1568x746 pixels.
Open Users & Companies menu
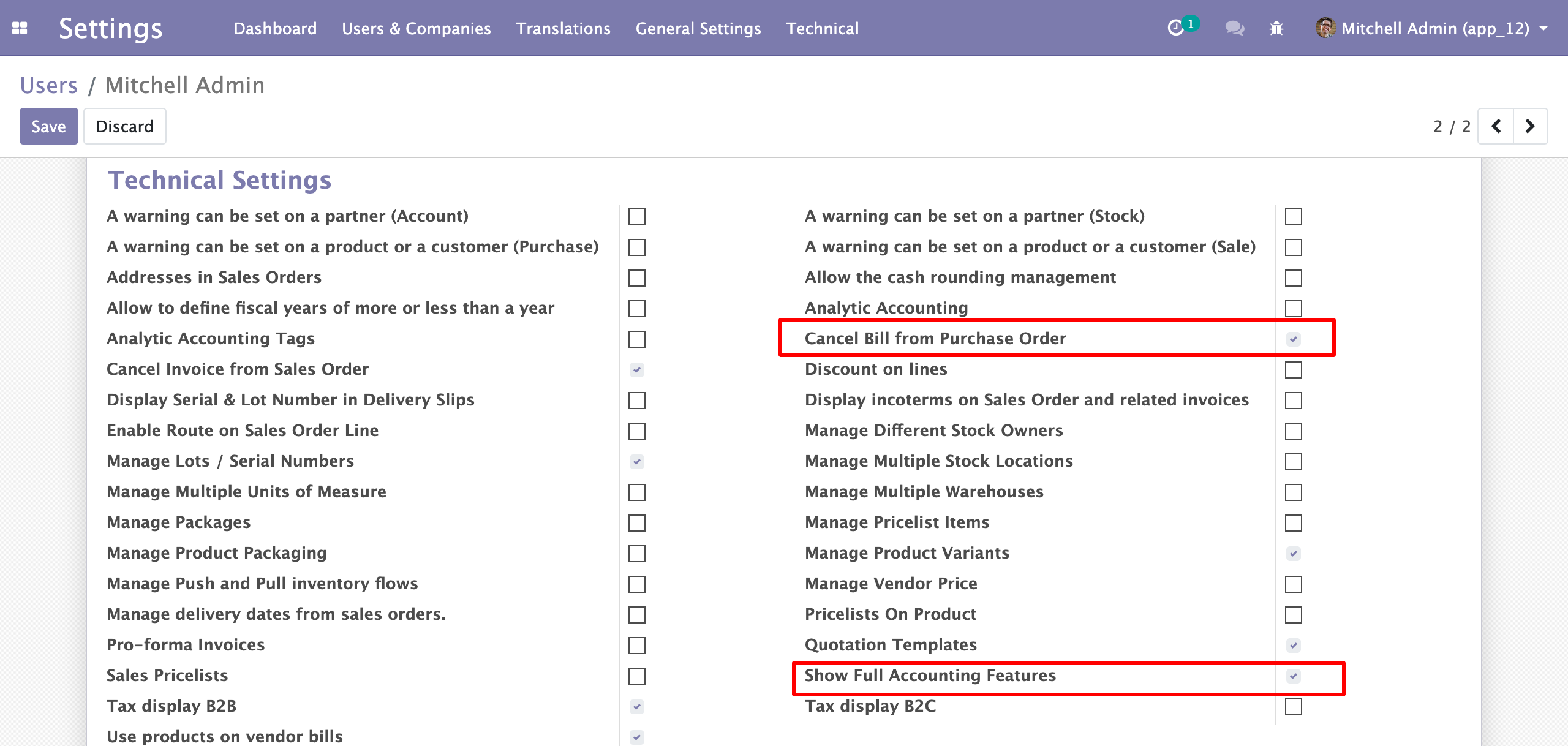(417, 28)
